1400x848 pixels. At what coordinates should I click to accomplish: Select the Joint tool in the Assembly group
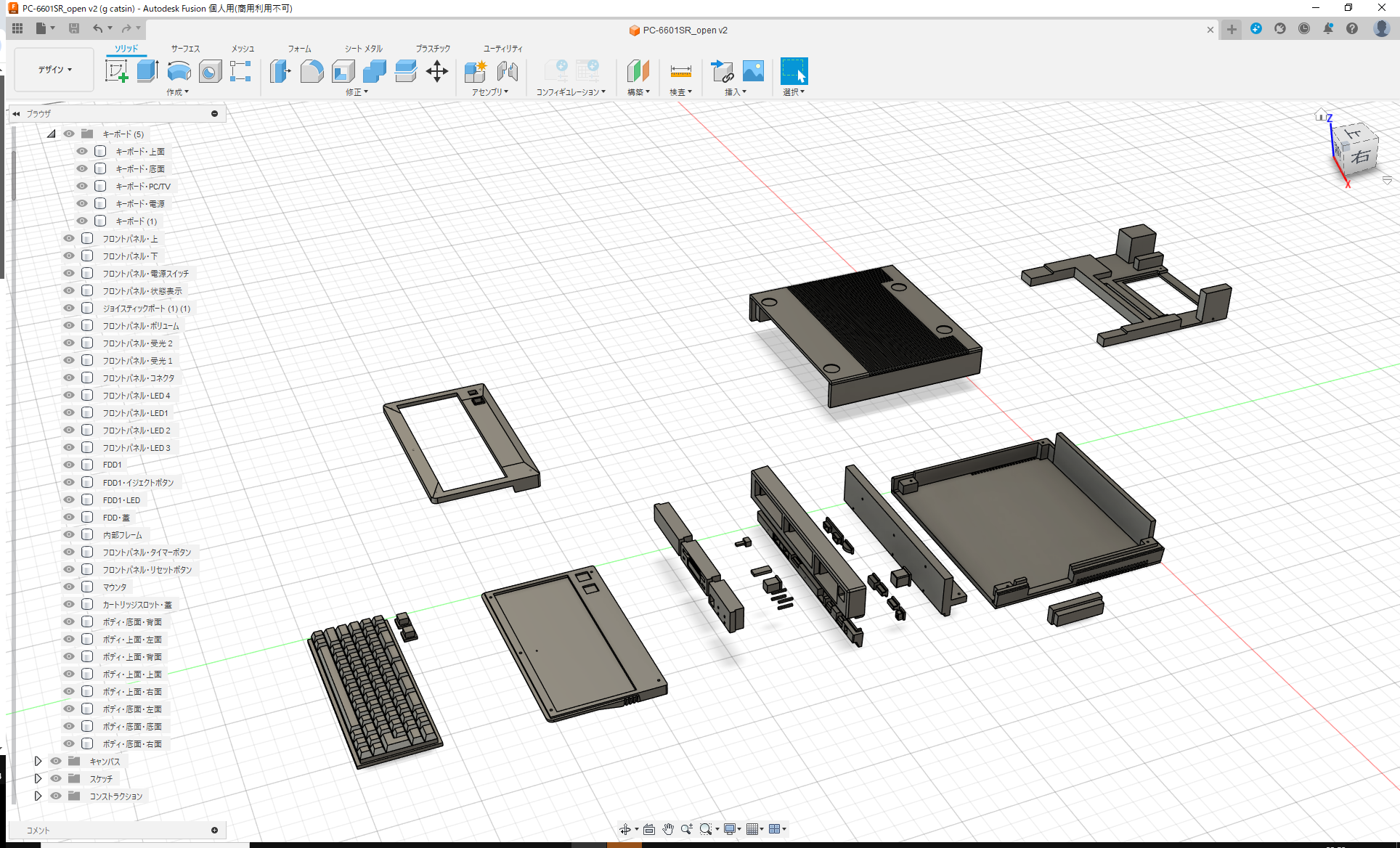tap(508, 71)
